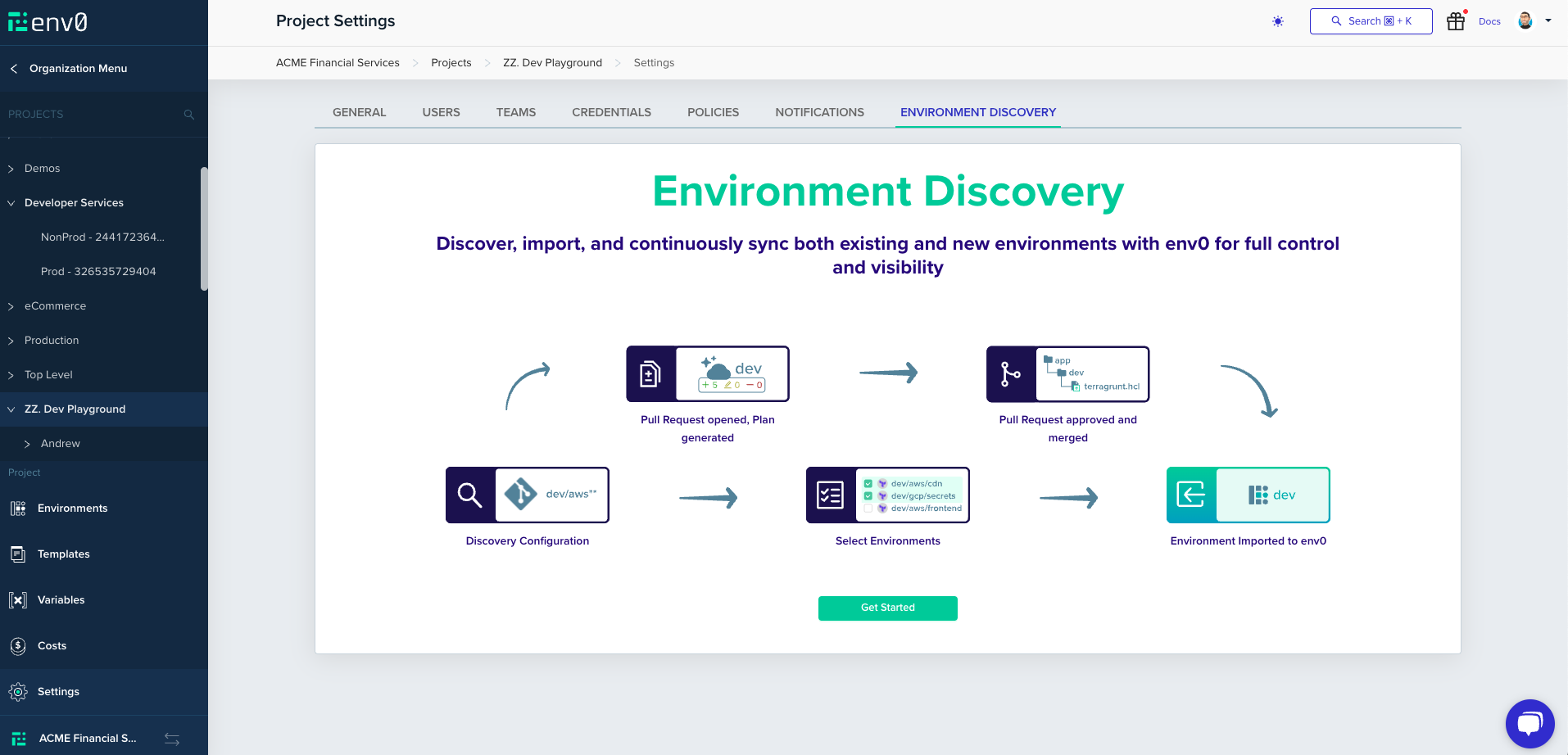Click the Environment Imported arrow icon

click(1191, 495)
